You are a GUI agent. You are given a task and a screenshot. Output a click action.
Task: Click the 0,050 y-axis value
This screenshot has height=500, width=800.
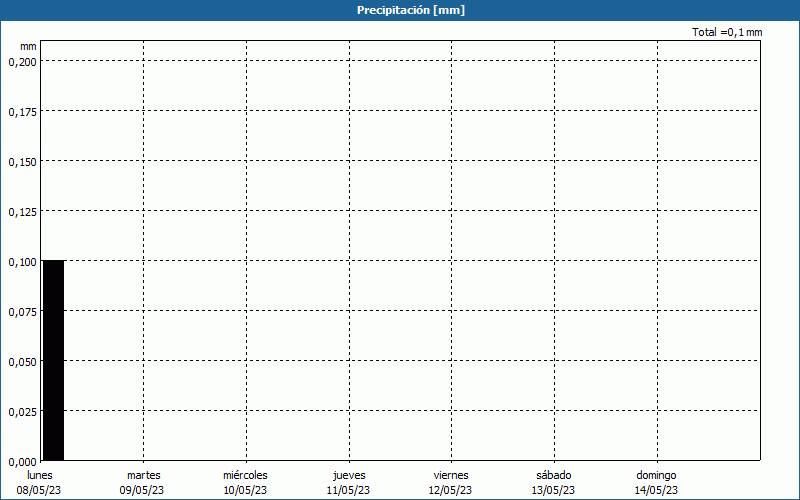coord(23,362)
